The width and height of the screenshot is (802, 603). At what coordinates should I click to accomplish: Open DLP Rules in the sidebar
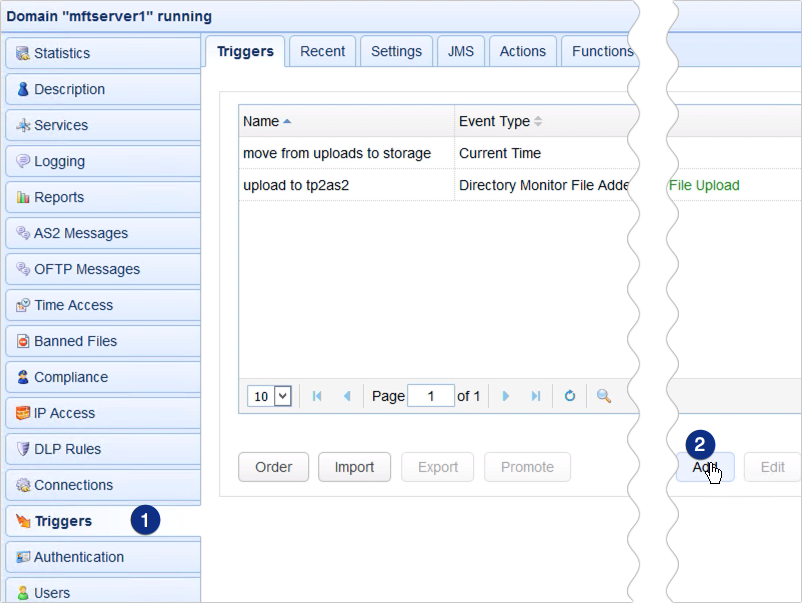[x=102, y=449]
